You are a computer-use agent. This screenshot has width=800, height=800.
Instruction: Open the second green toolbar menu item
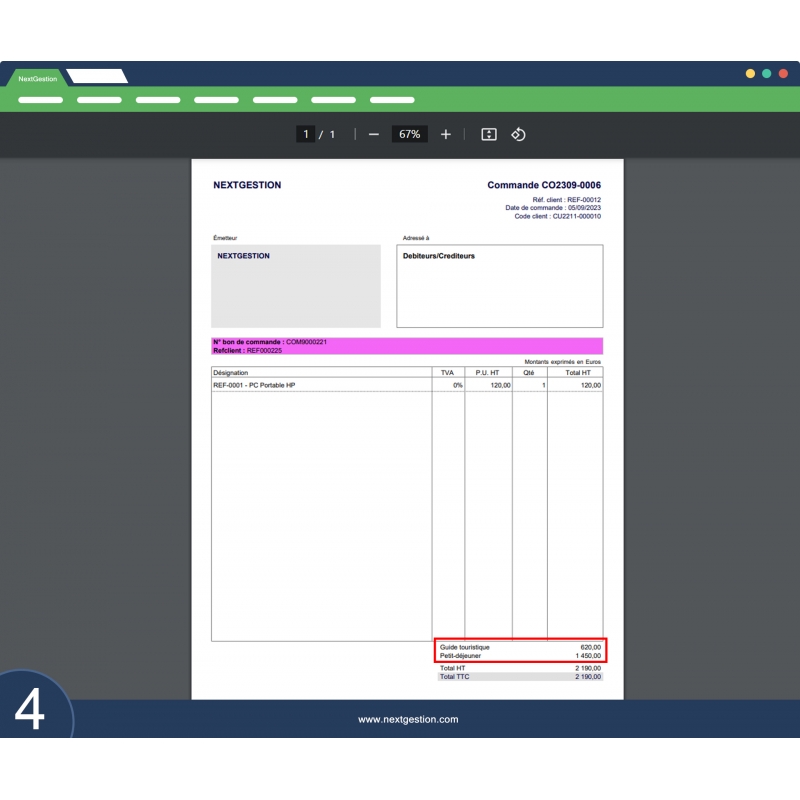(99, 100)
